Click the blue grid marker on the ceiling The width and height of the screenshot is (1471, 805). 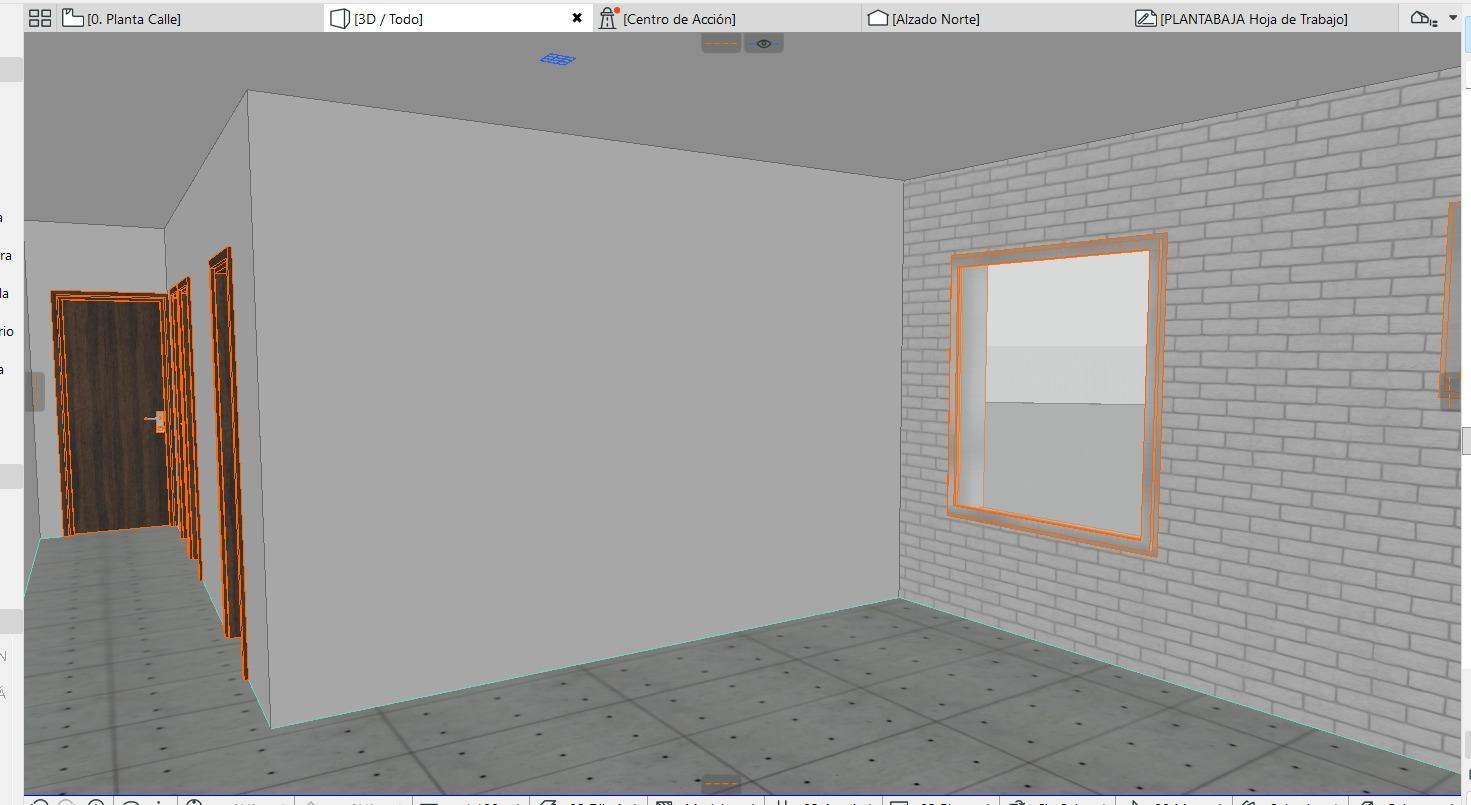click(558, 59)
